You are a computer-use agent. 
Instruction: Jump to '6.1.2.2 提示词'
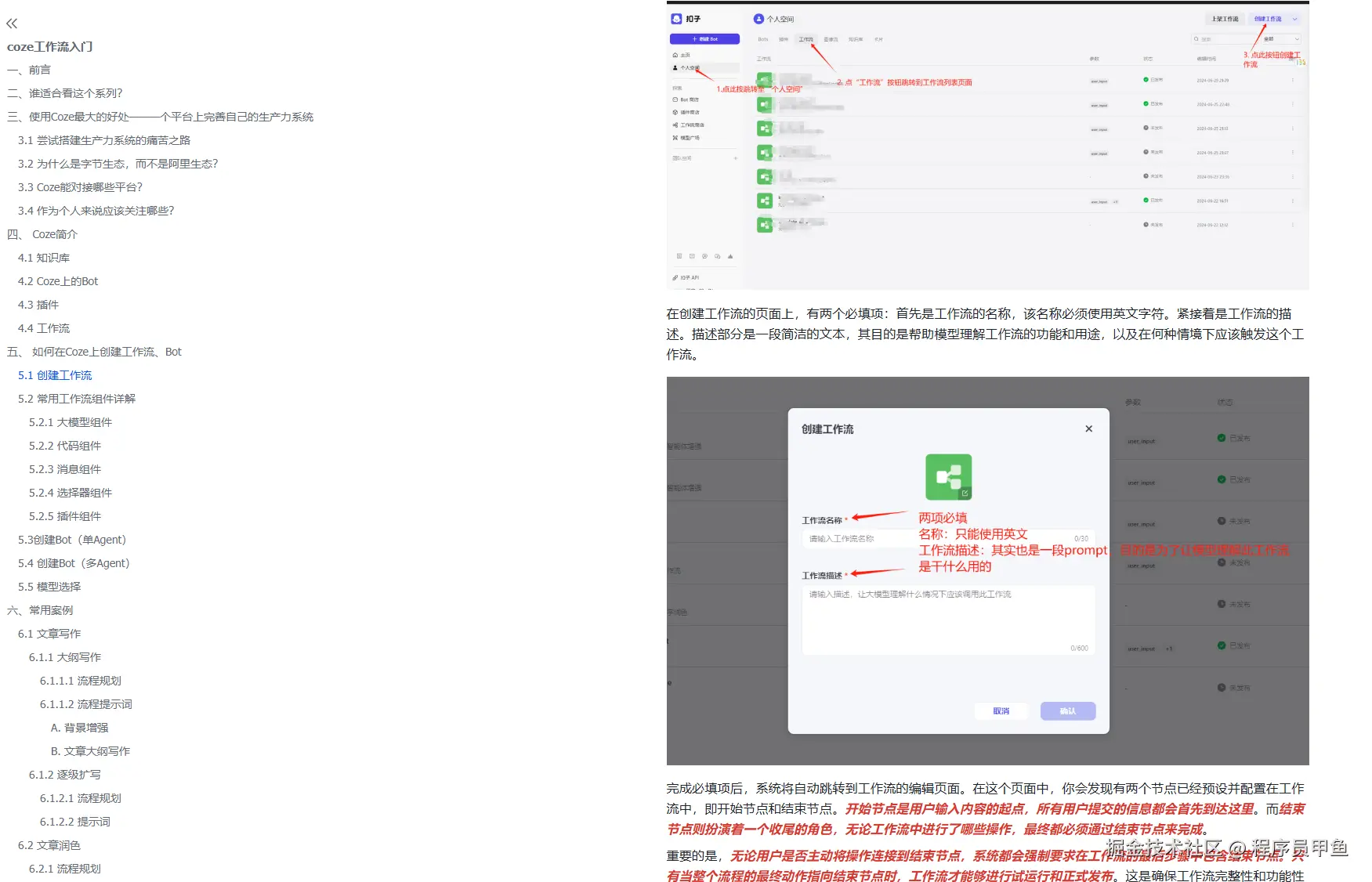coord(75,822)
